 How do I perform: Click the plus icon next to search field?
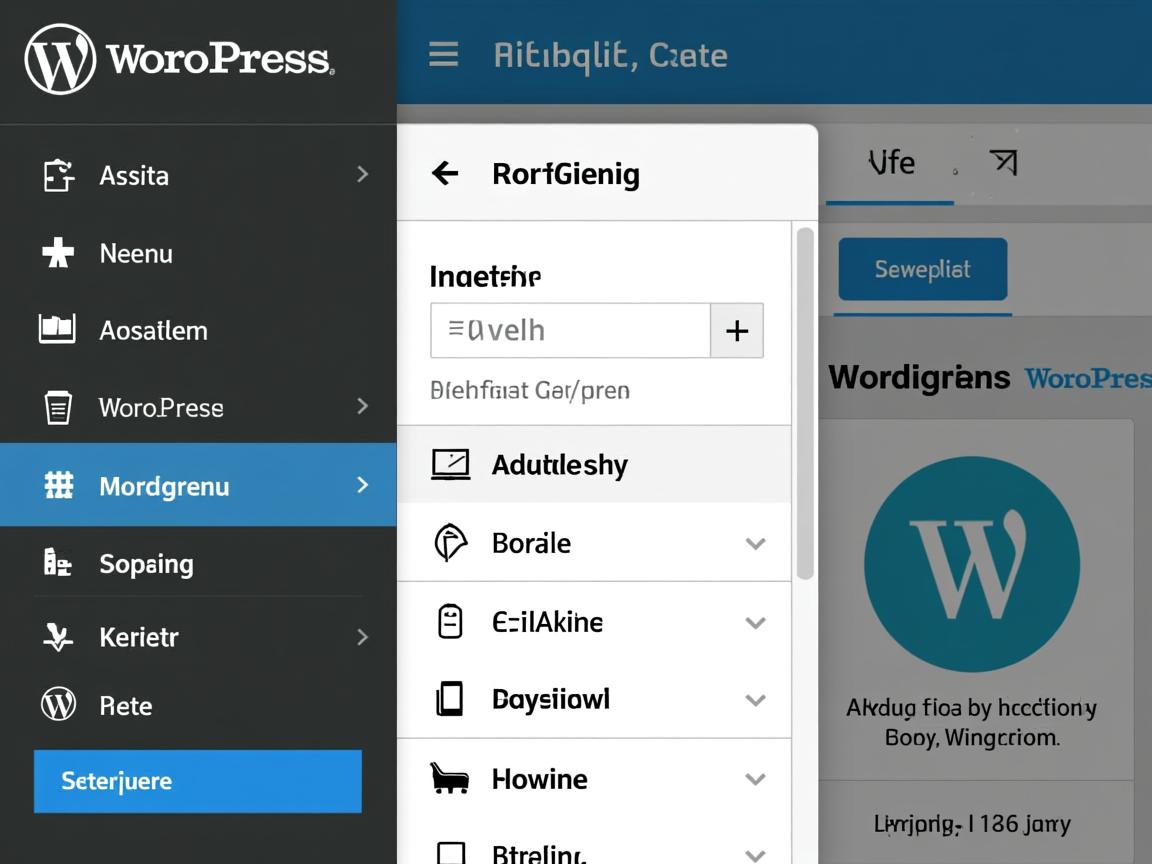(x=737, y=331)
